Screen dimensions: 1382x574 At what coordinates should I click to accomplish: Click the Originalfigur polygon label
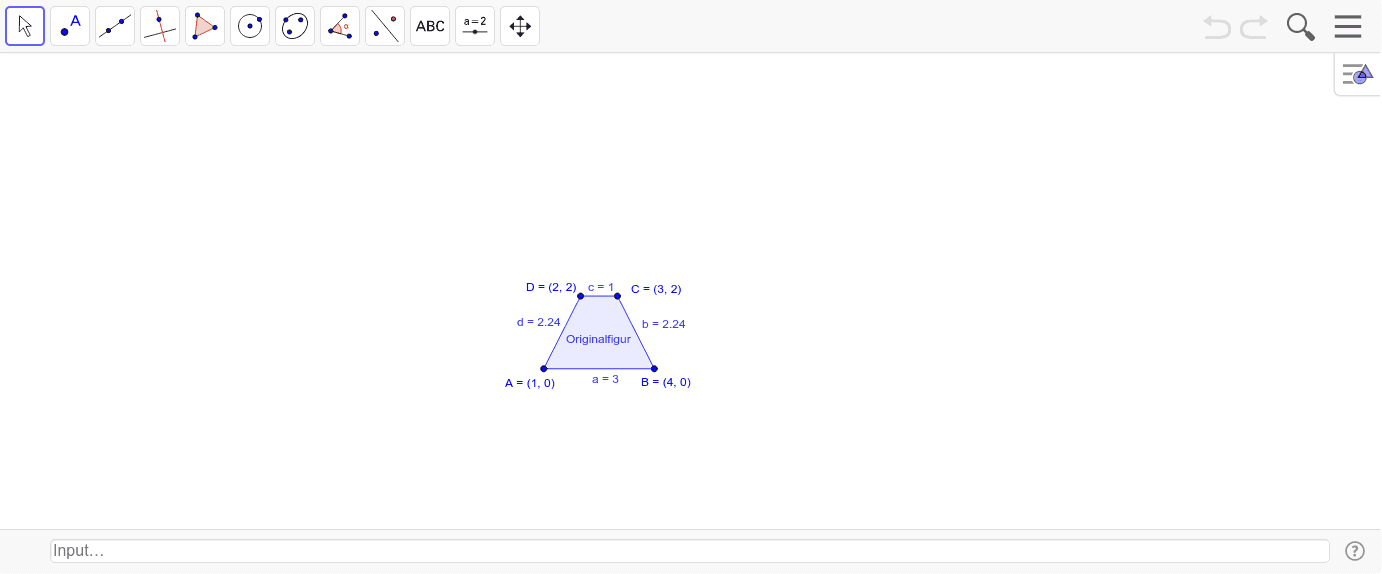coord(598,339)
